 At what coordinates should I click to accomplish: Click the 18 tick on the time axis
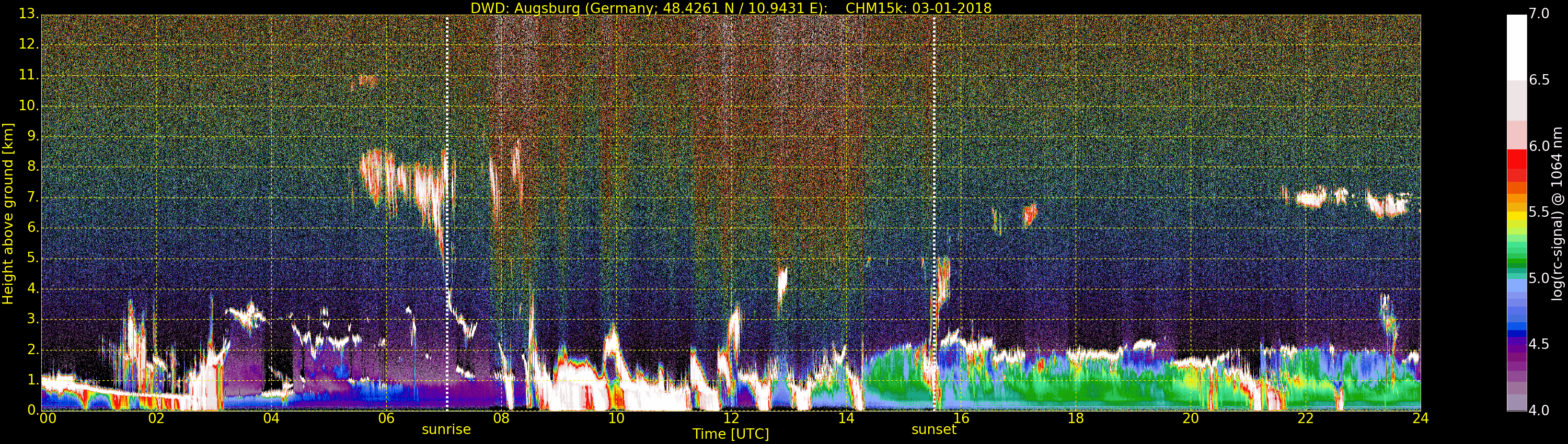click(x=1076, y=418)
